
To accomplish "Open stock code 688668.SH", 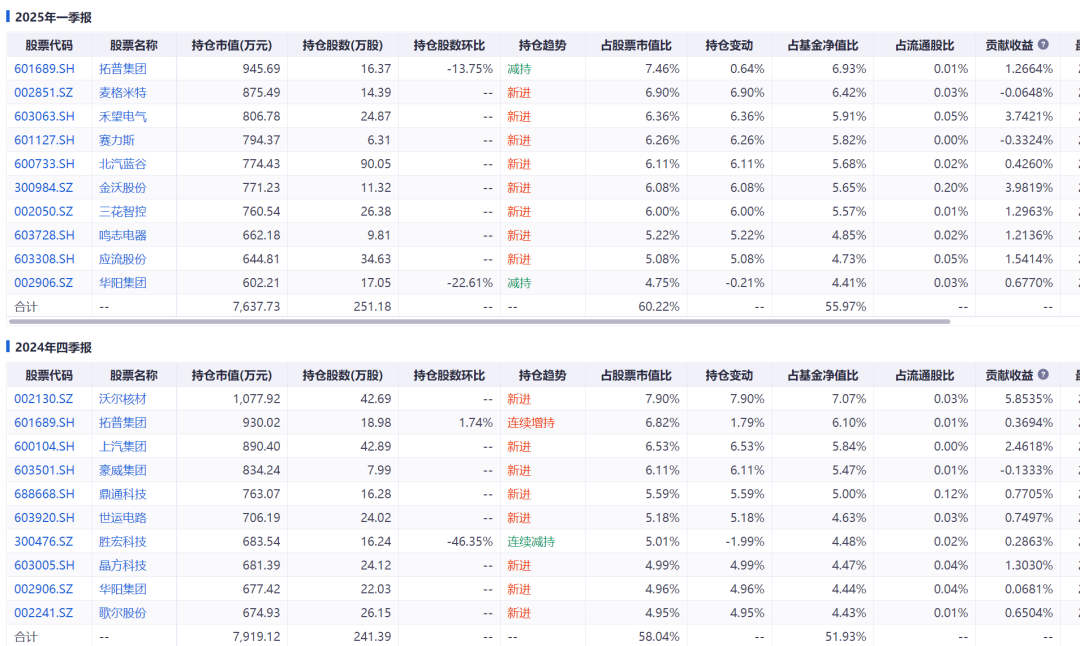I will (x=44, y=494).
